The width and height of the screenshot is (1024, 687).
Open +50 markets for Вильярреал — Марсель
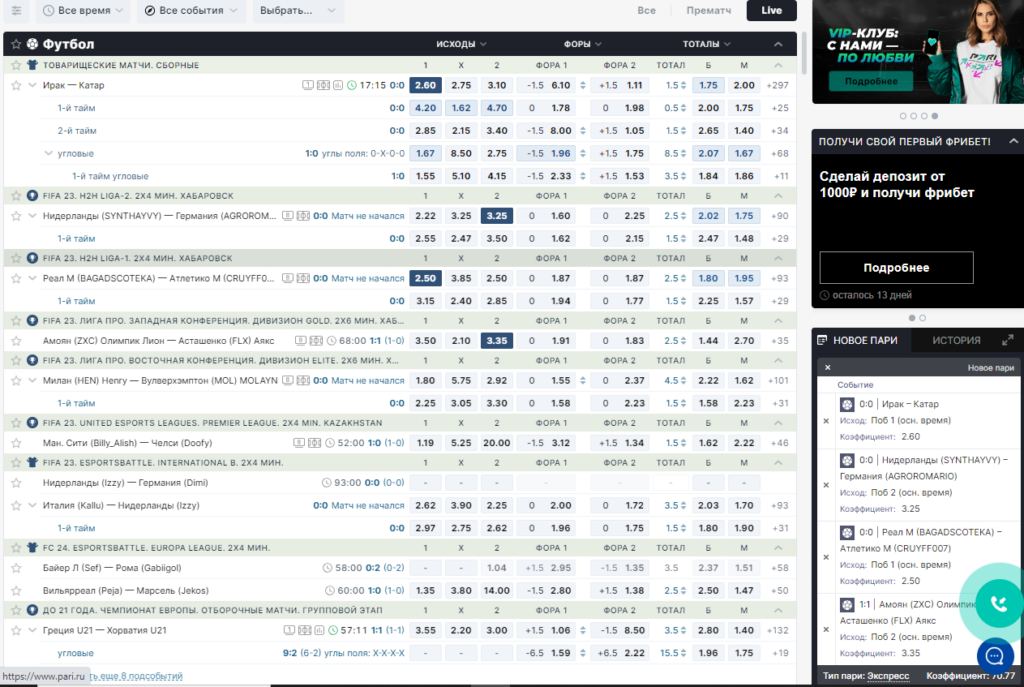coord(779,590)
